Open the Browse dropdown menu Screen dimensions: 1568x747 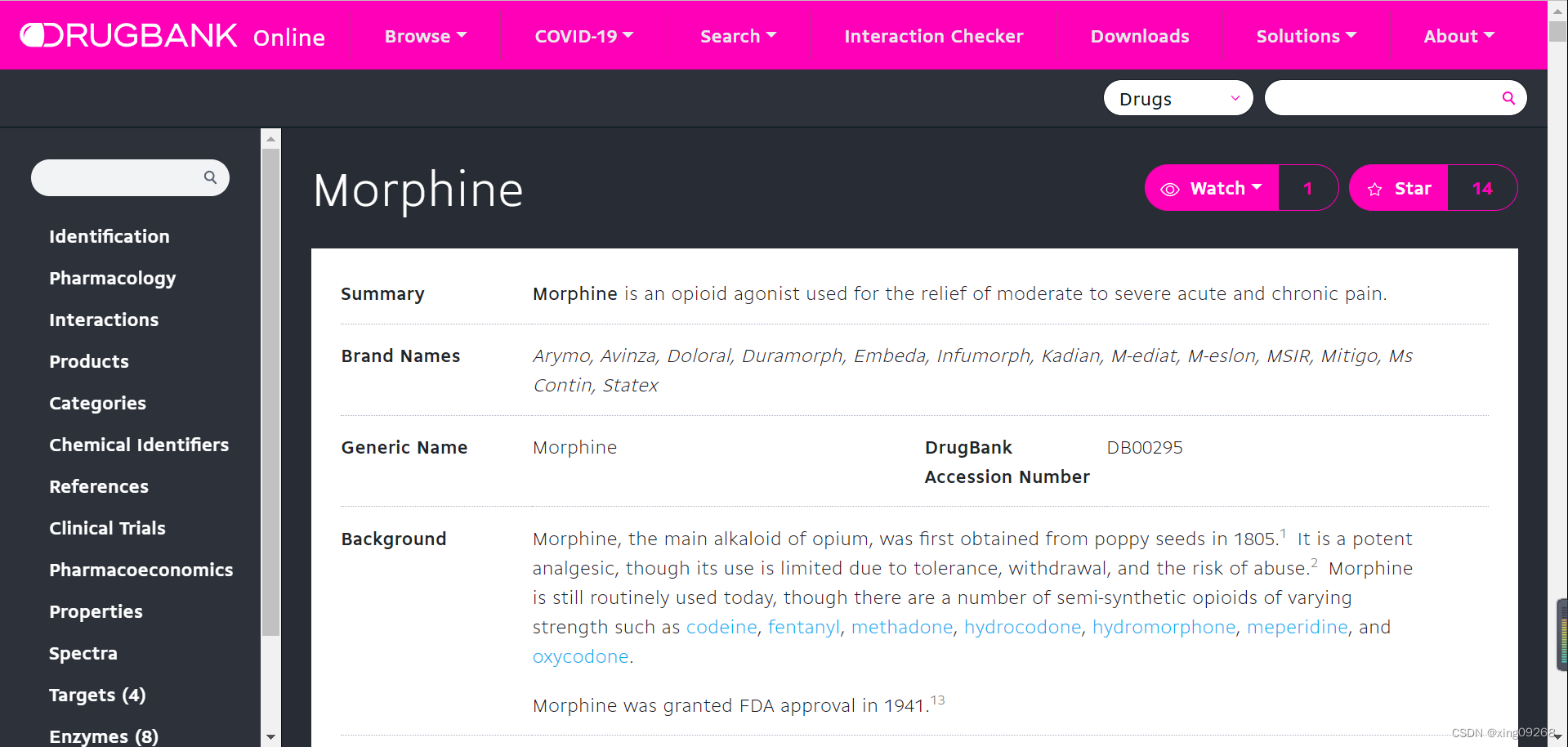[425, 36]
